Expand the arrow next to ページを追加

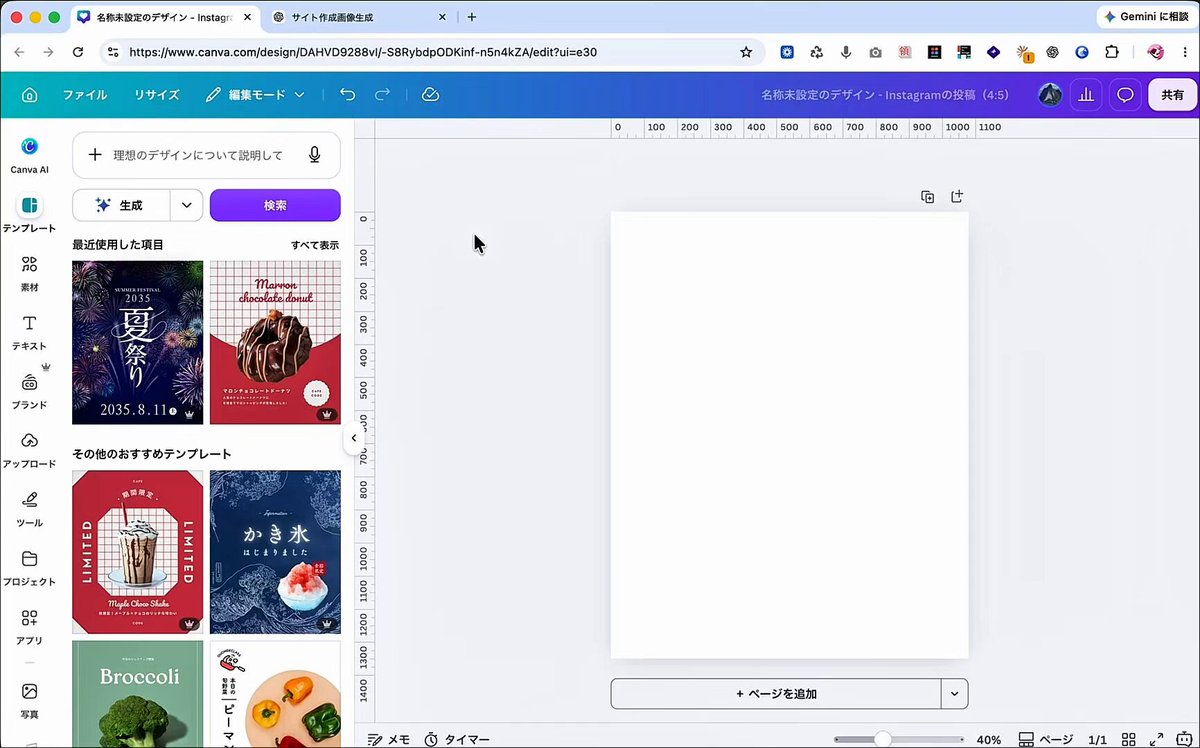point(955,693)
